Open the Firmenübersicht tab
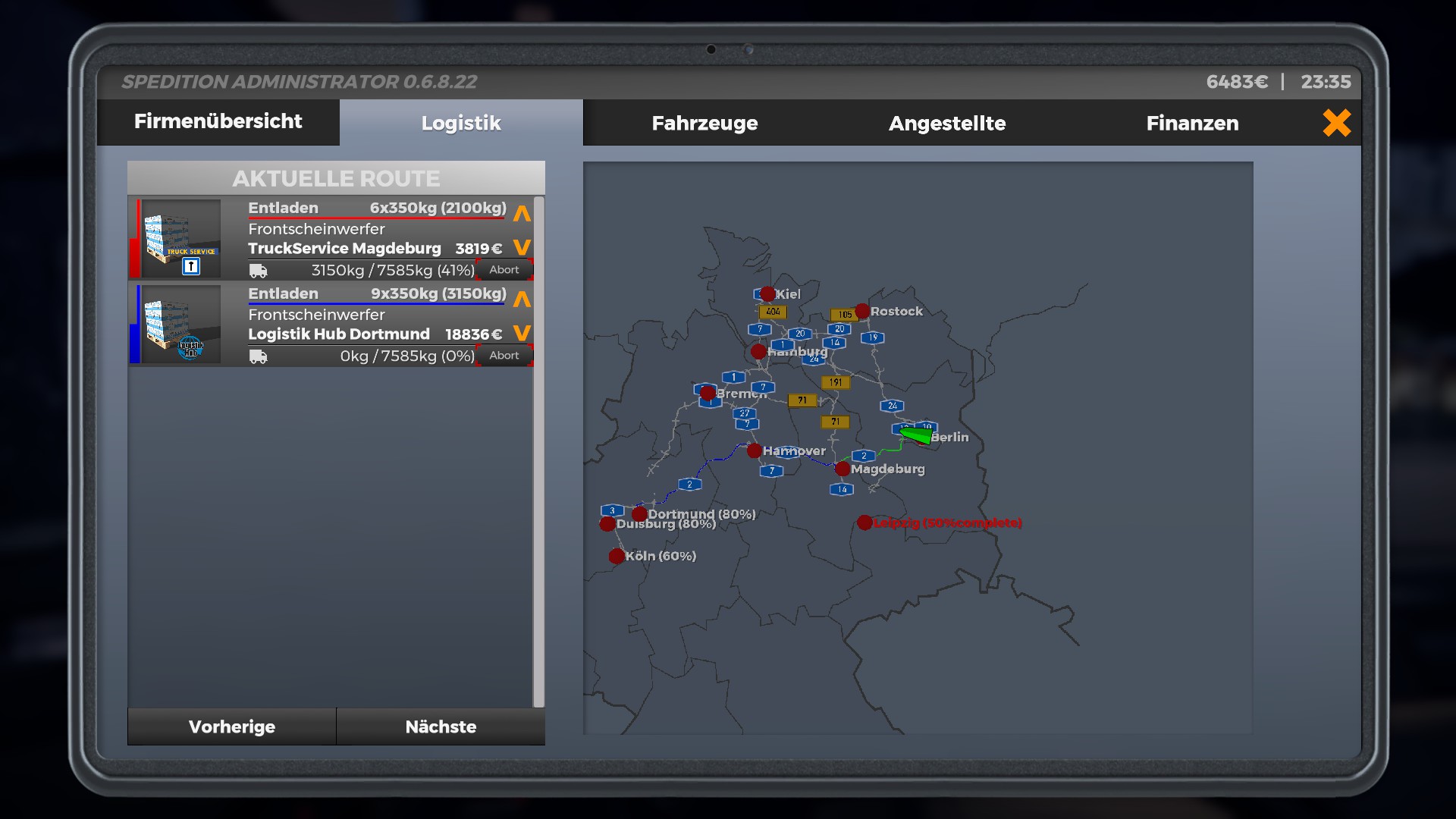Viewport: 1456px width, 819px height. click(218, 121)
